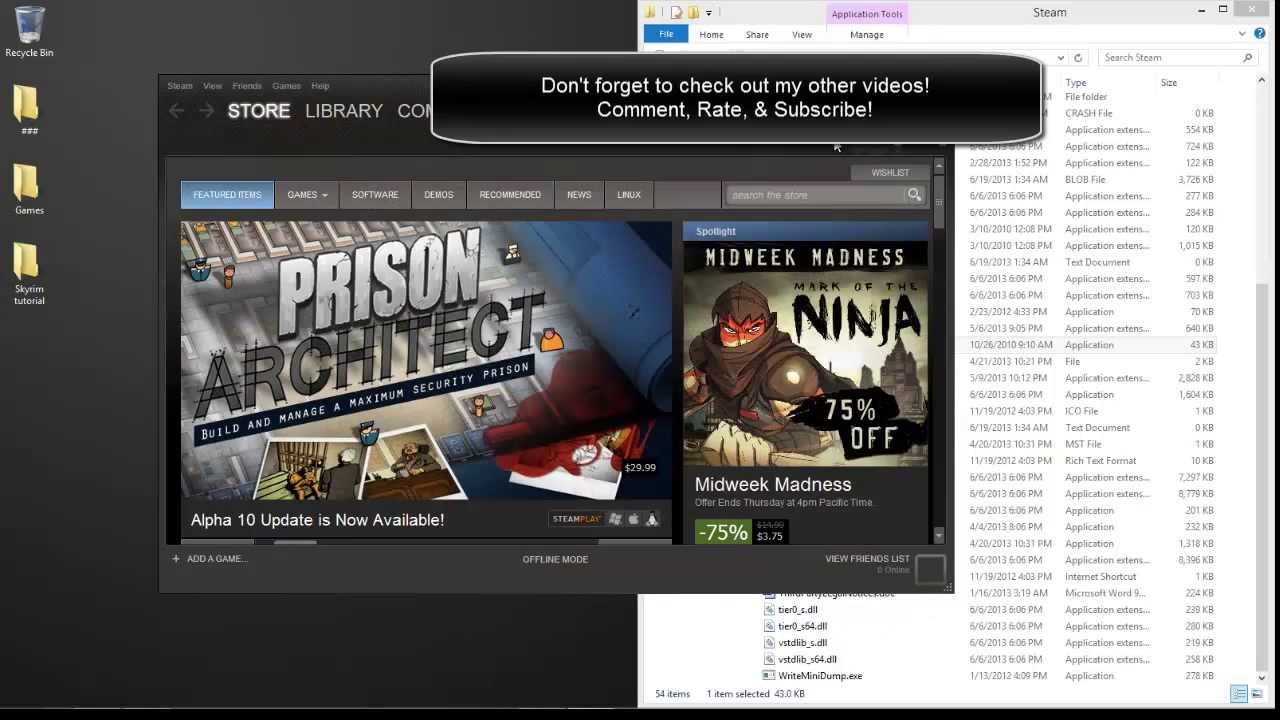Open the Friends menu in Steam
Viewport: 1280px width, 720px height.
click(247, 86)
